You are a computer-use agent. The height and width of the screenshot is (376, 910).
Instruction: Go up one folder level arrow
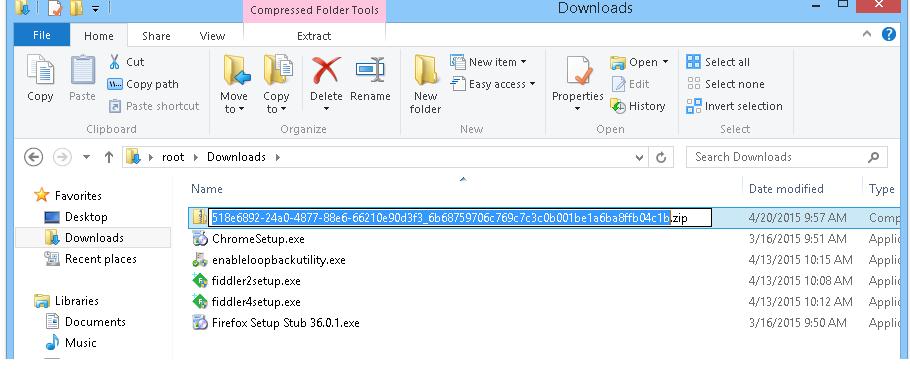coord(109,157)
